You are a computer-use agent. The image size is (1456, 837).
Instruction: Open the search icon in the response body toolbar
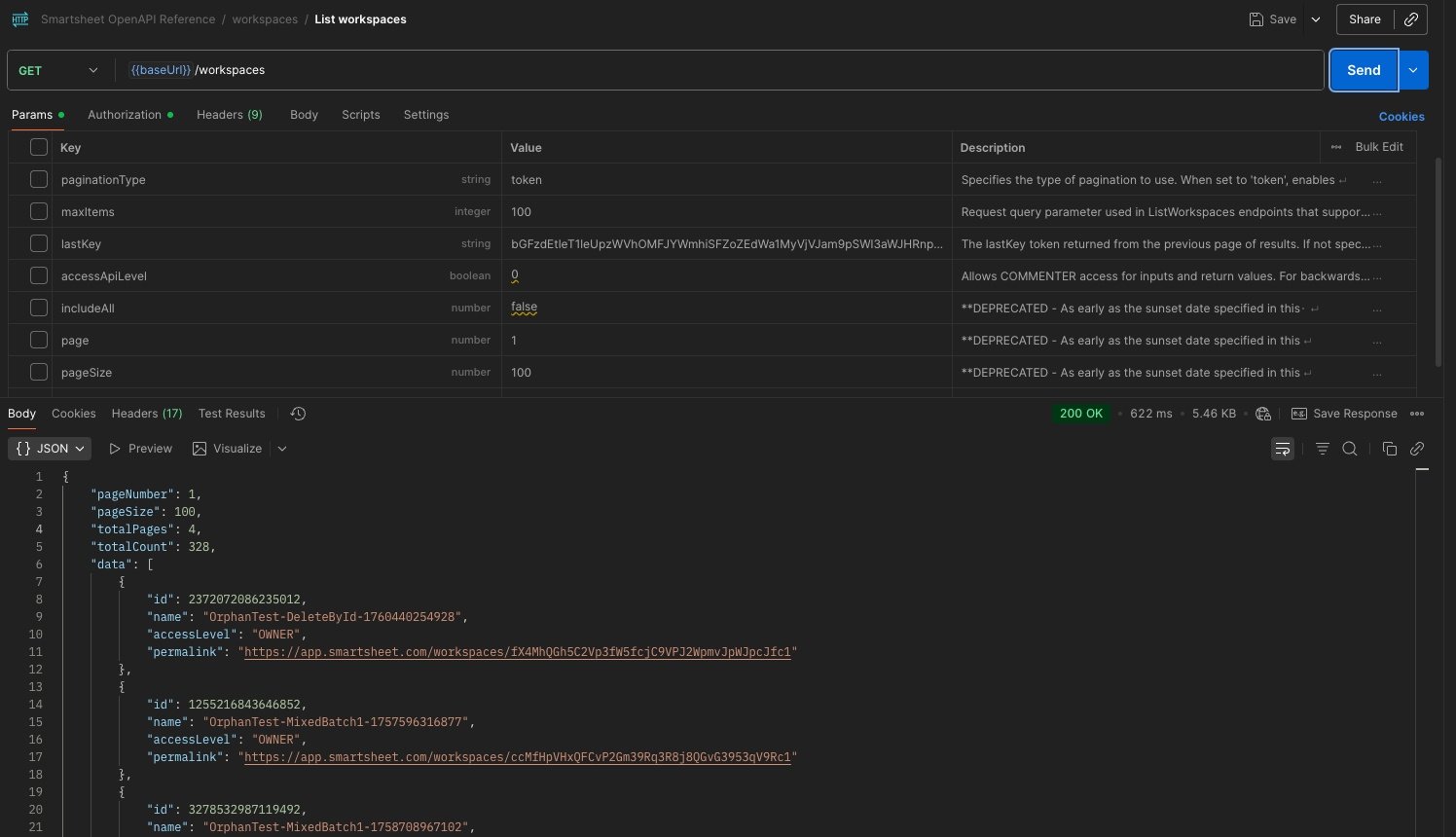[1350, 449]
